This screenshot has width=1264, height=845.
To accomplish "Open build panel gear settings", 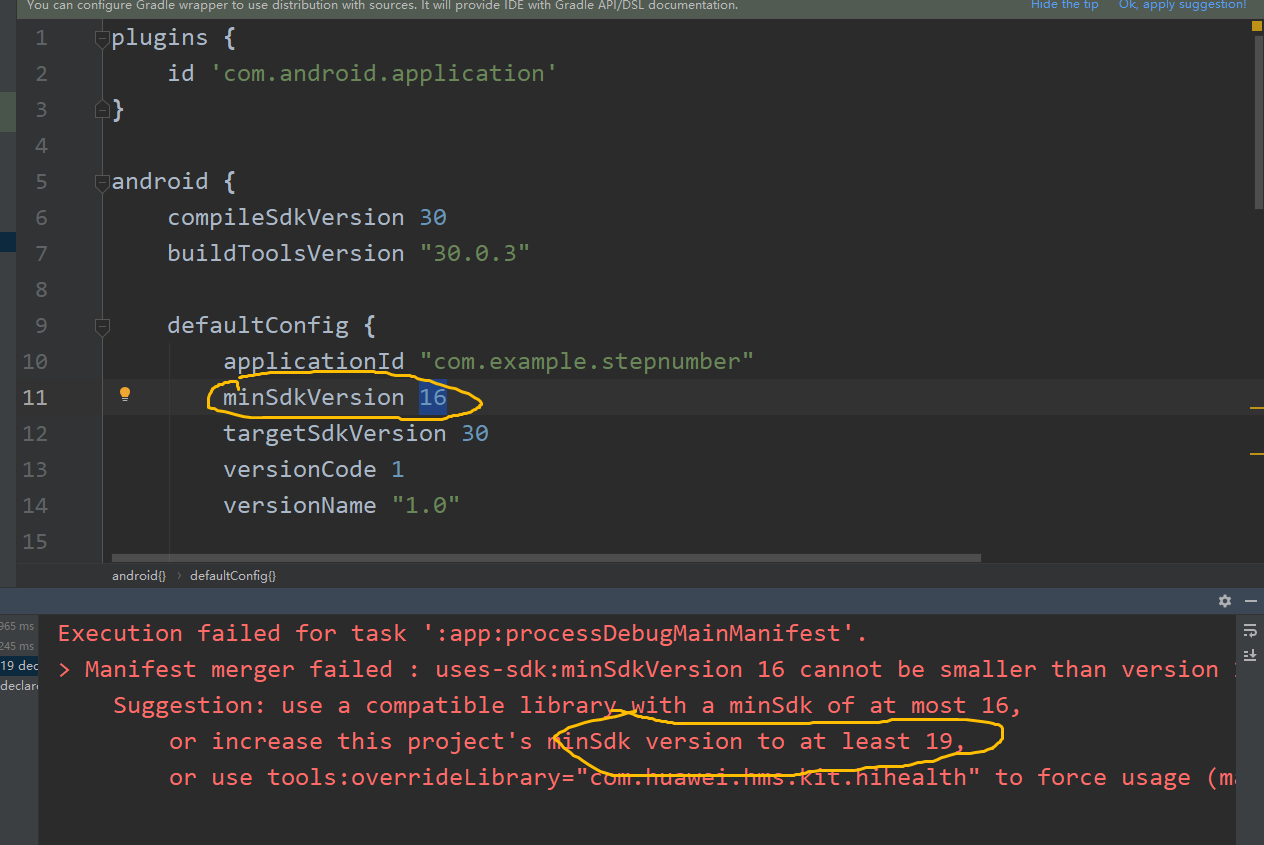I will (1225, 601).
